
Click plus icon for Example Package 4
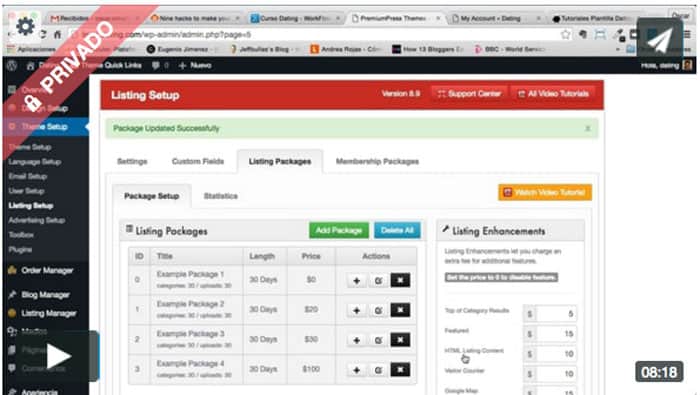pyautogui.click(x=356, y=370)
